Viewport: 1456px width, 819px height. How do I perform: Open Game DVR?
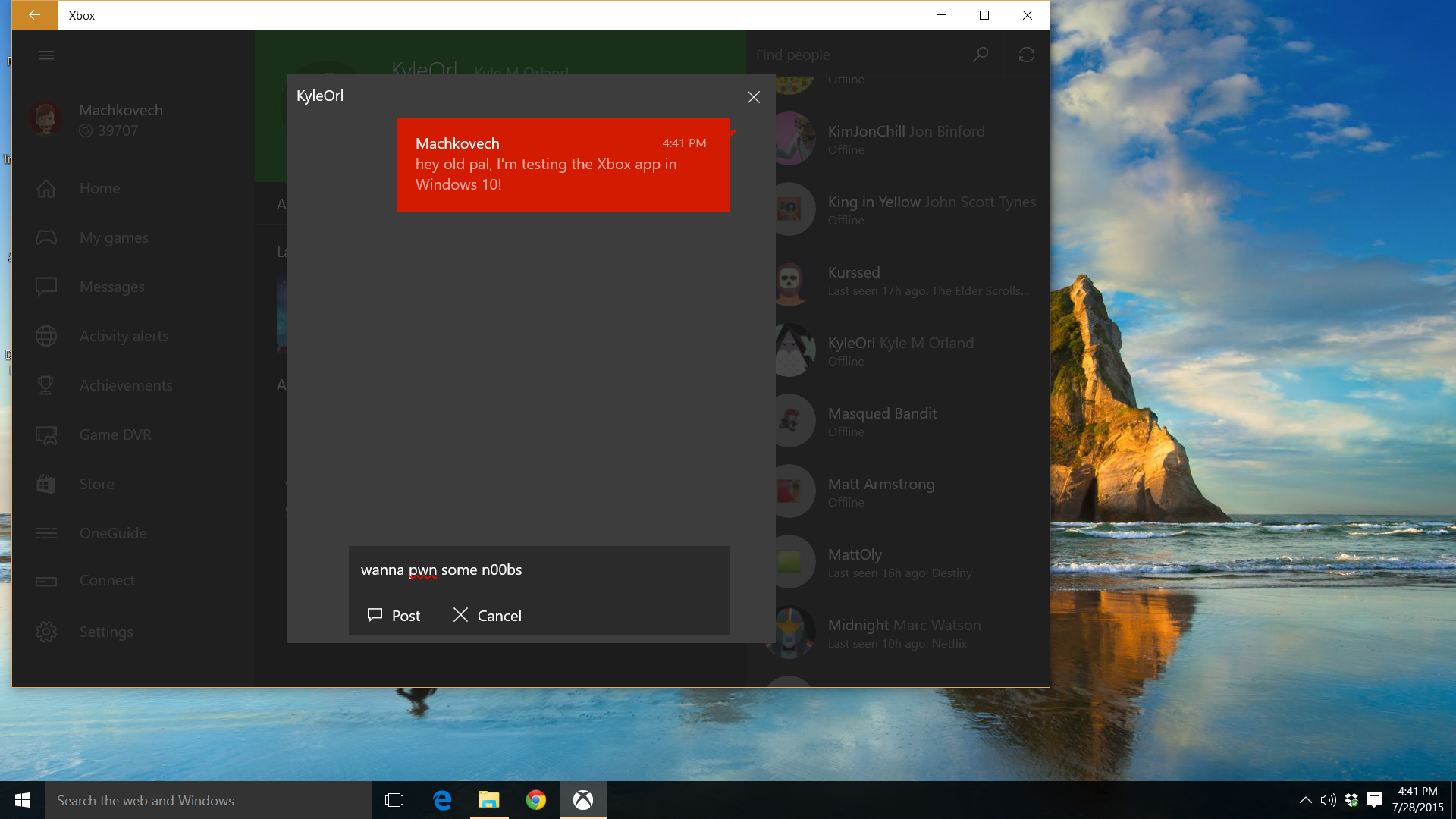coord(116,435)
